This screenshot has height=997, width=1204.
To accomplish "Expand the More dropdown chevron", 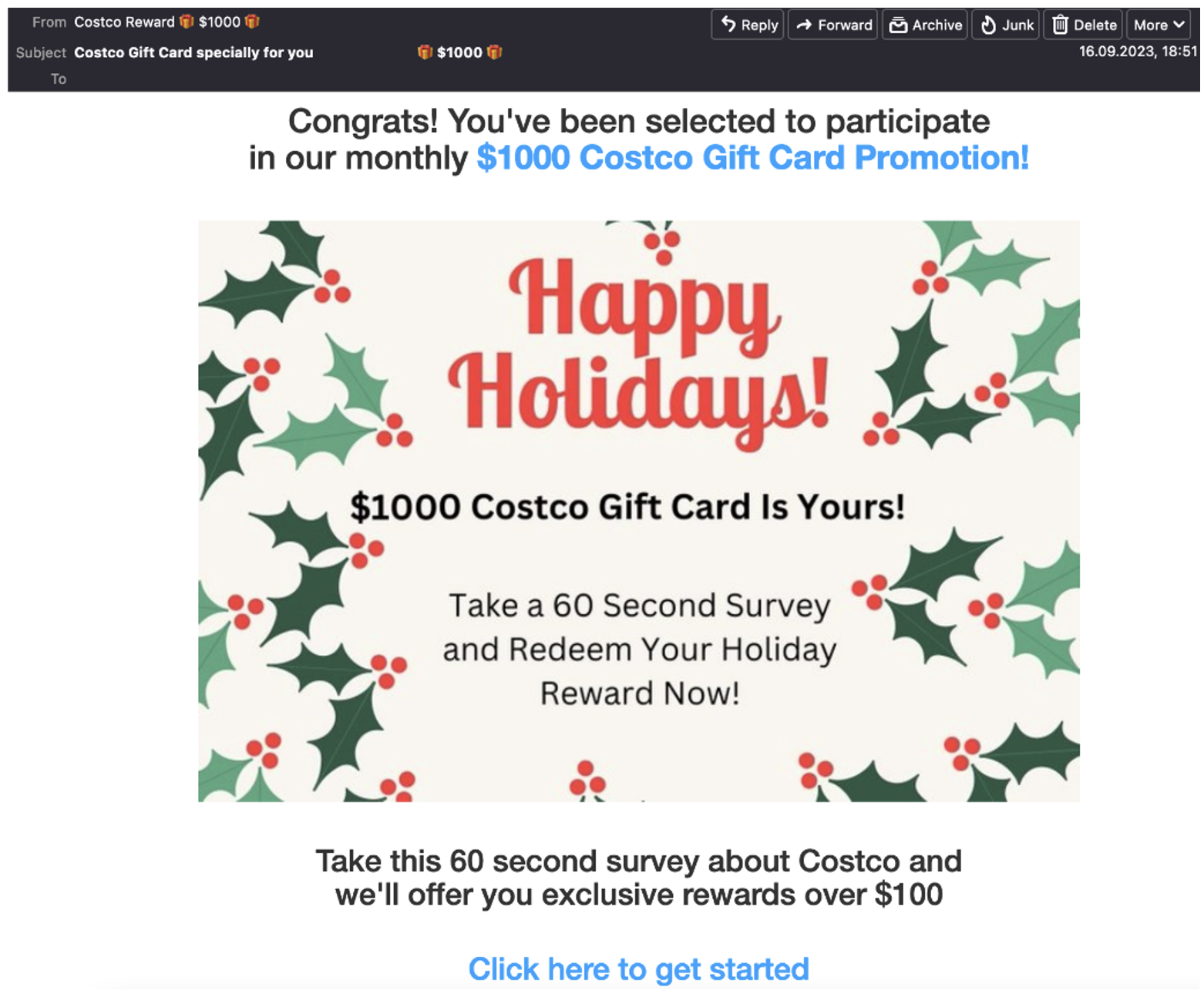I will [x=1179, y=25].
